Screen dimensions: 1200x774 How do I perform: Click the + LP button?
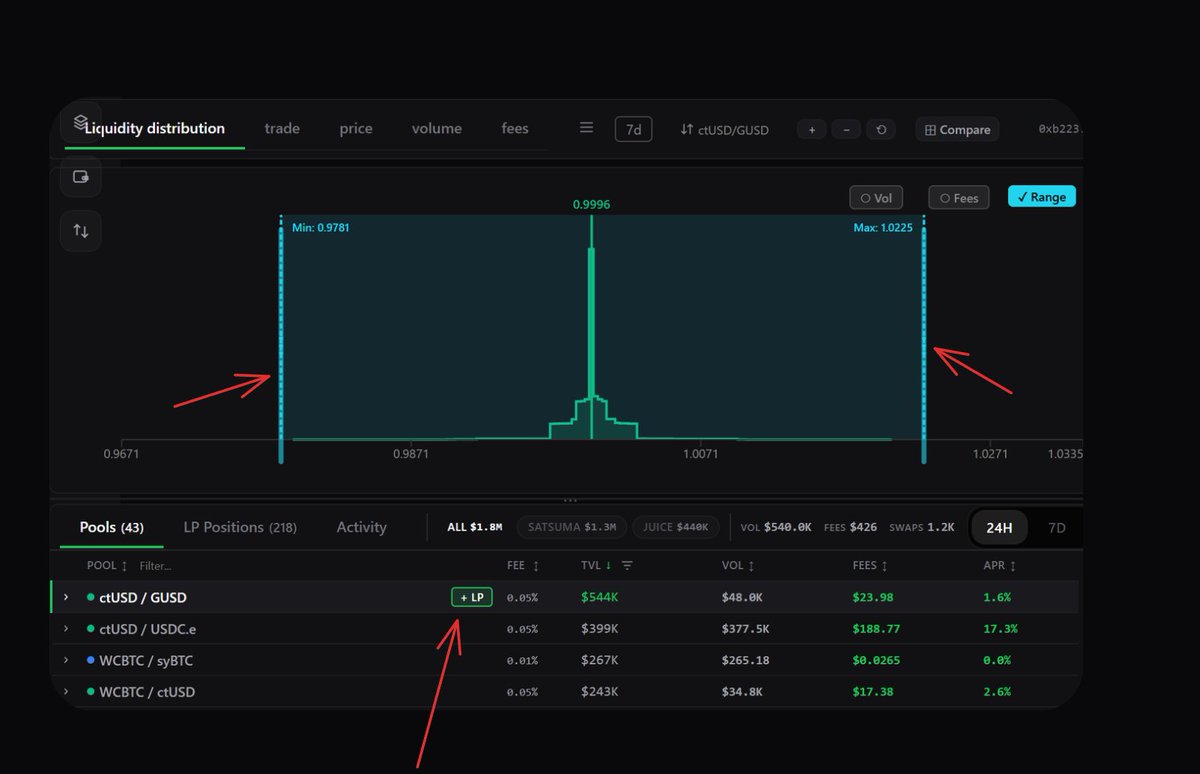472,597
